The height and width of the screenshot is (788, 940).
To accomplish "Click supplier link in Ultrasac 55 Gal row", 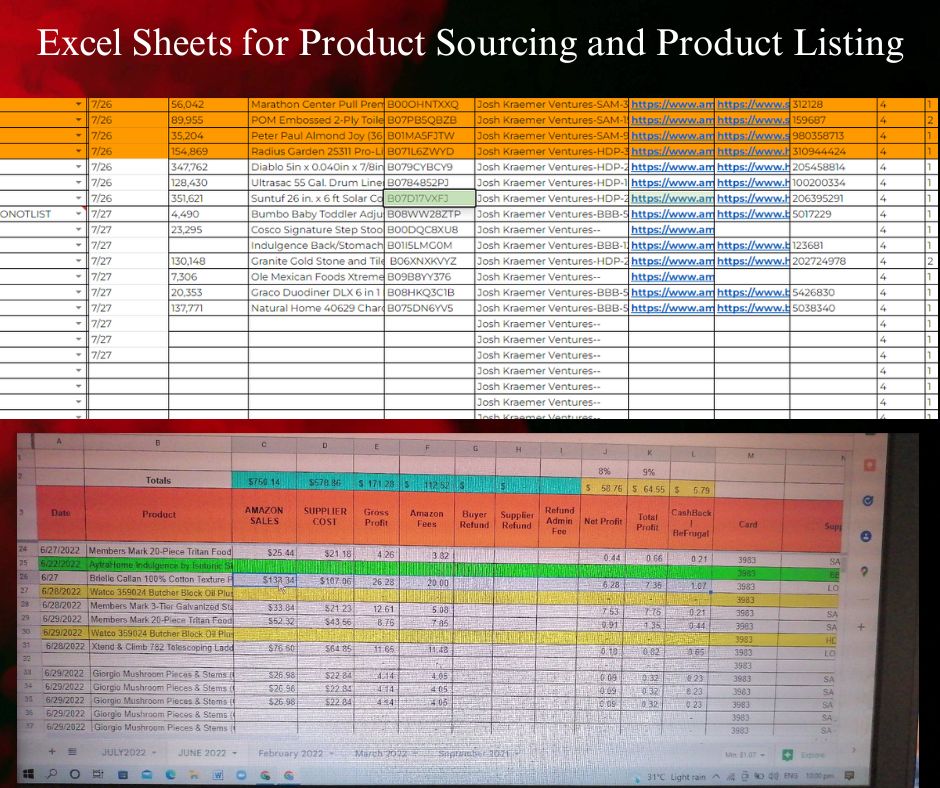I will 753,182.
